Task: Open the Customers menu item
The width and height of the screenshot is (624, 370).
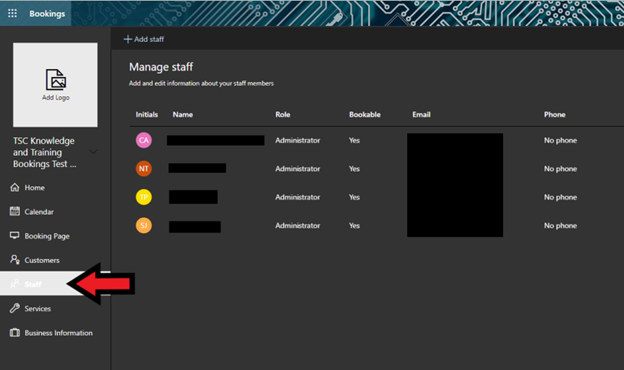Action: click(55, 260)
